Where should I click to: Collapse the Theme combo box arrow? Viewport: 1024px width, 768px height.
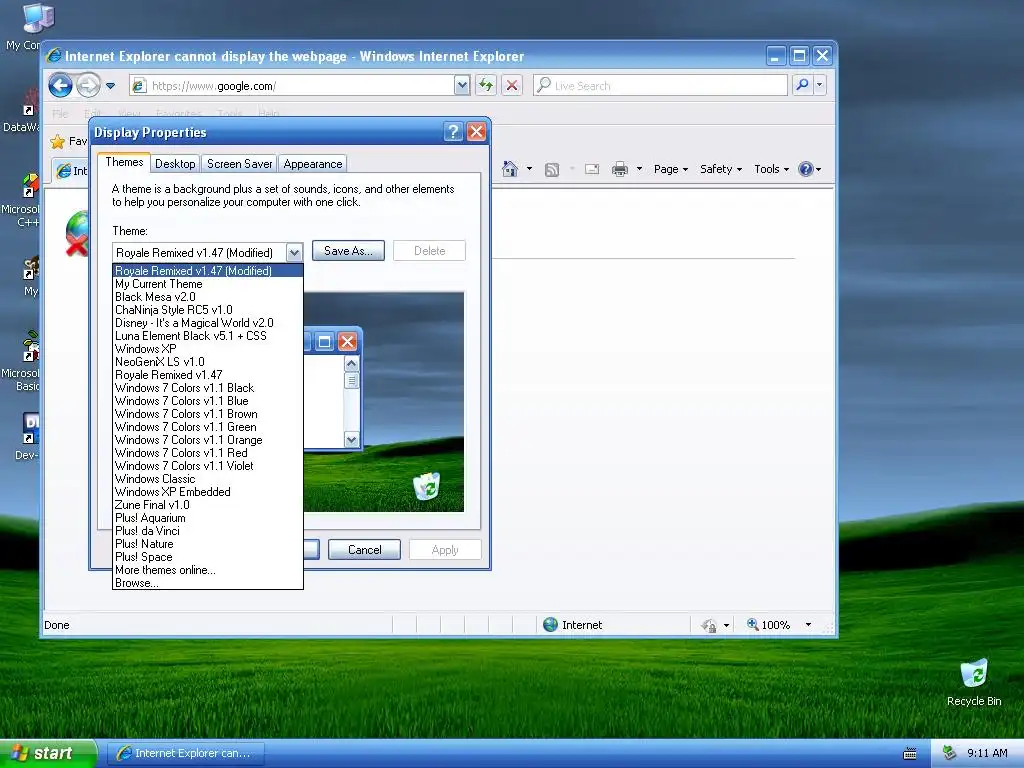pos(295,253)
